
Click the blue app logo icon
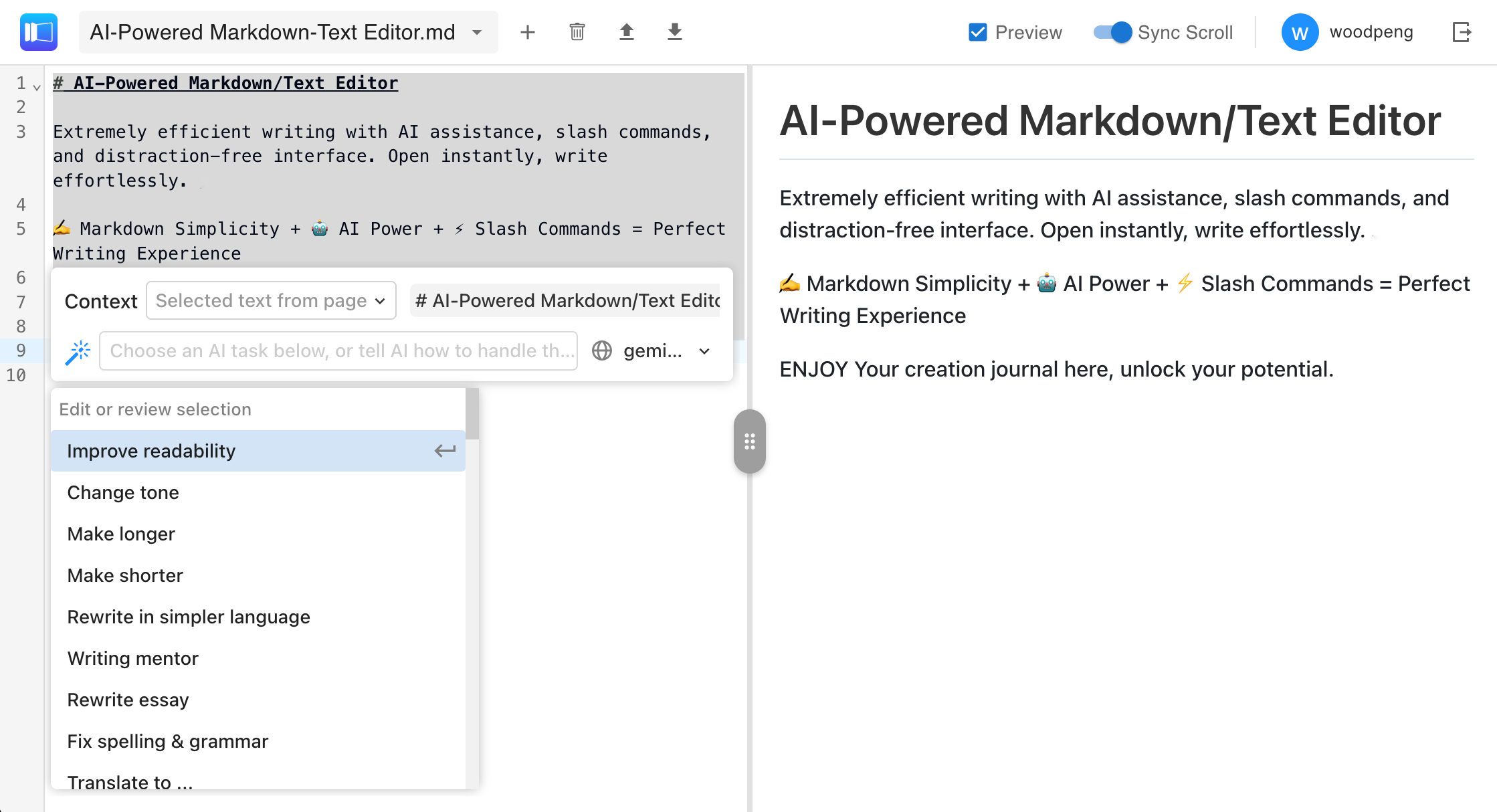38,31
